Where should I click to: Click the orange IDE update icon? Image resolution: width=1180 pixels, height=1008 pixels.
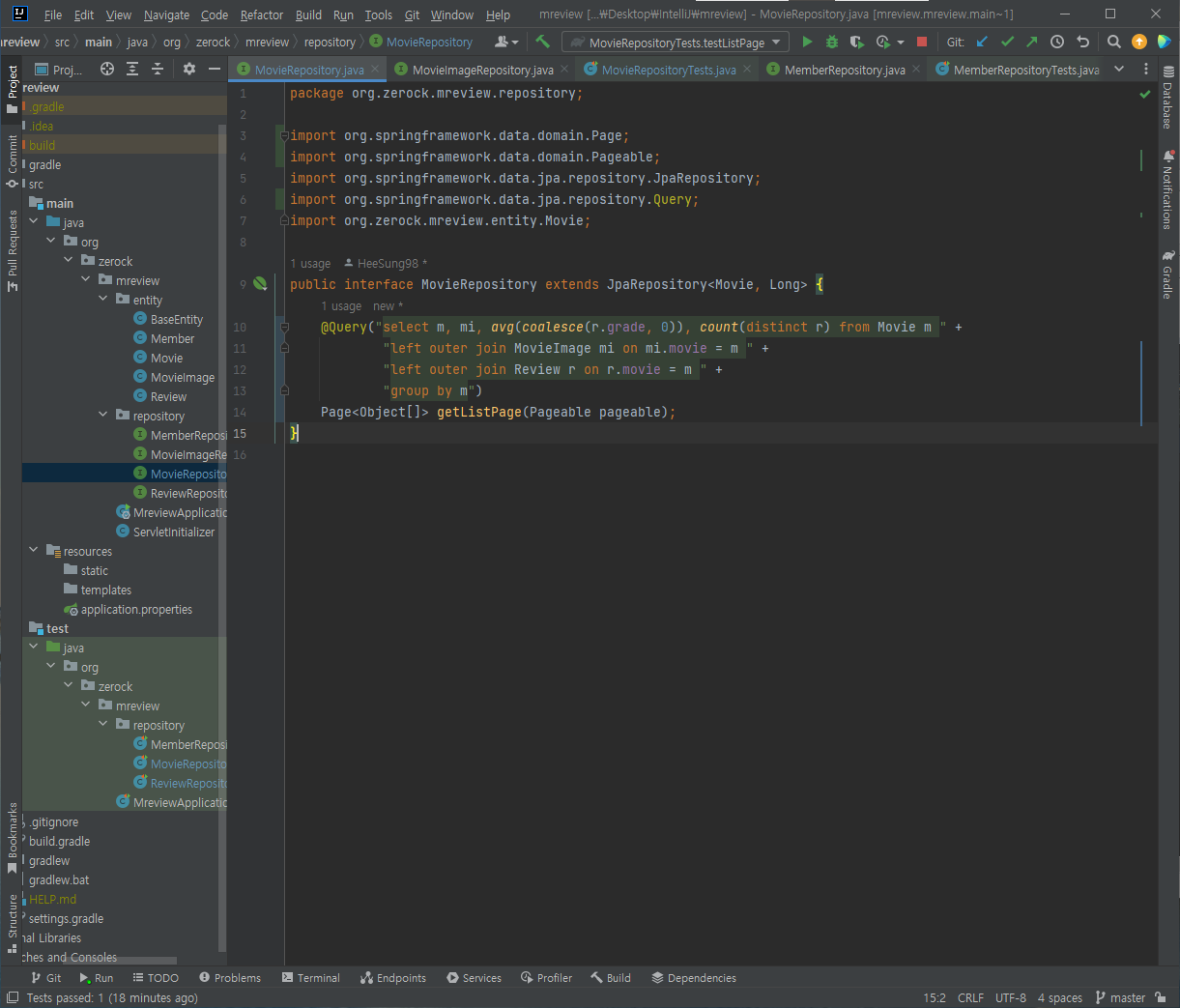point(1138,42)
